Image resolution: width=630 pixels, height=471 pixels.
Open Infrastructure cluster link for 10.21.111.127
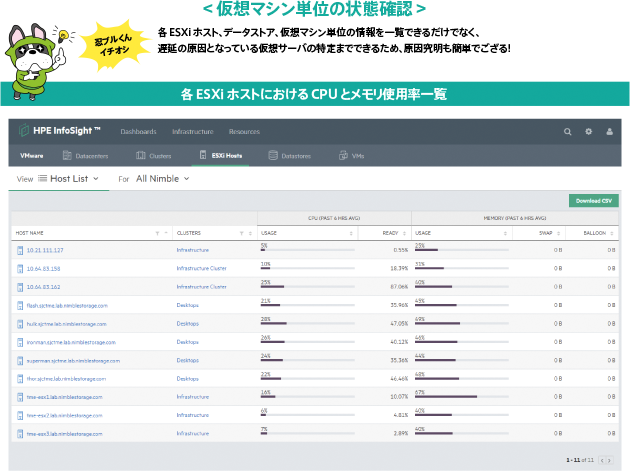point(193,250)
